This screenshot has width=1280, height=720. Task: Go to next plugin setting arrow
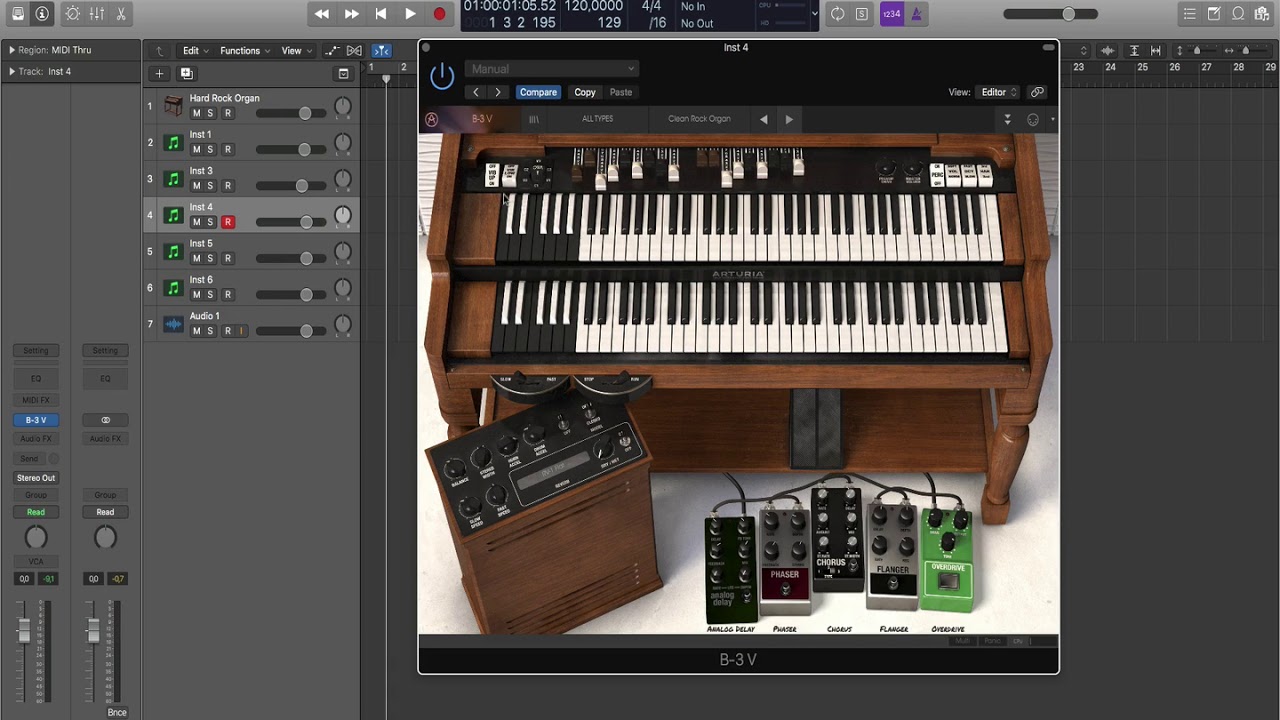(x=498, y=92)
